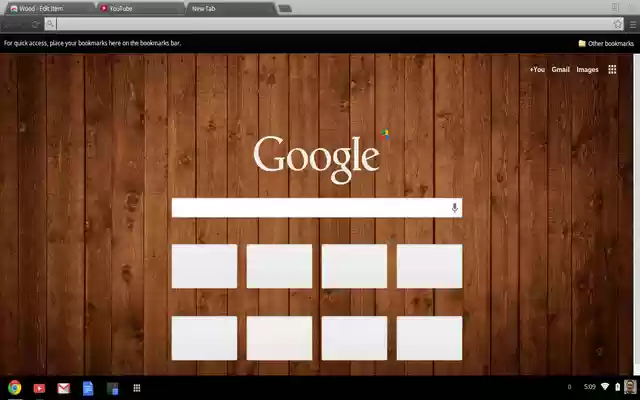Open the dark app icon next to Docs
640x400 pixels.
tap(112, 389)
